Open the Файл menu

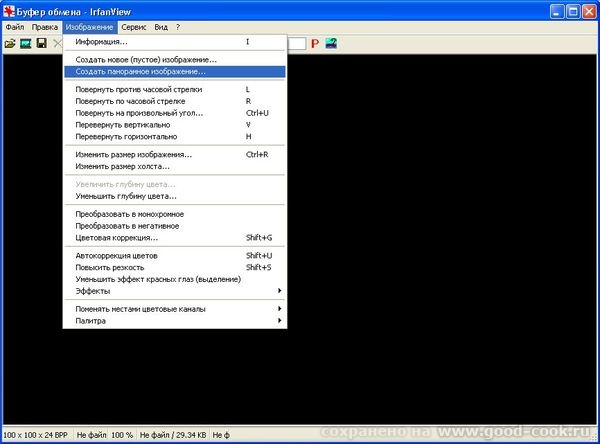[15, 26]
